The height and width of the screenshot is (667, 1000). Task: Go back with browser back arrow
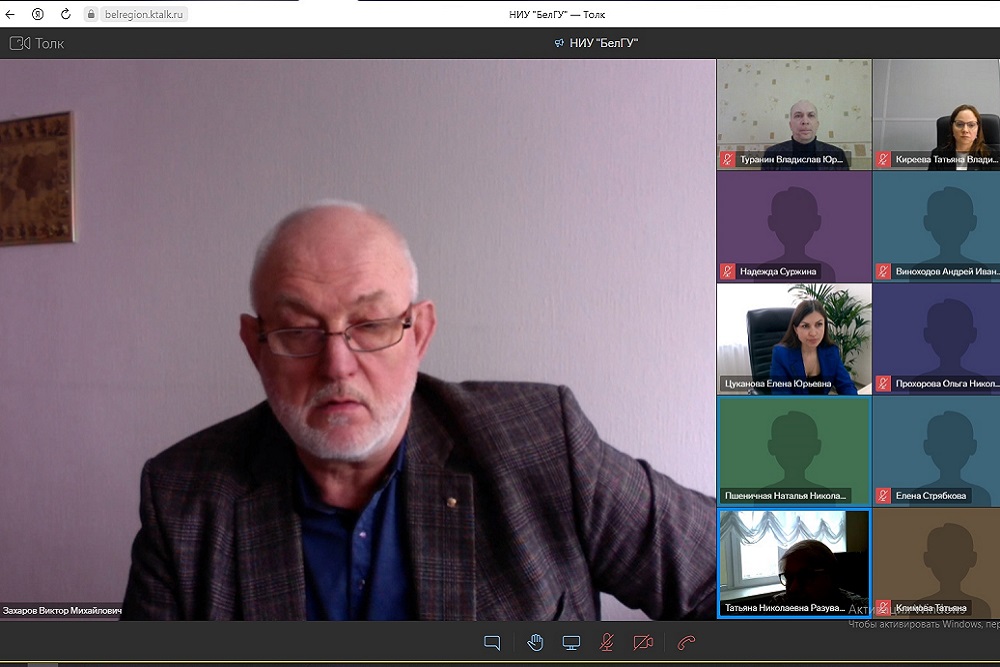point(11,14)
